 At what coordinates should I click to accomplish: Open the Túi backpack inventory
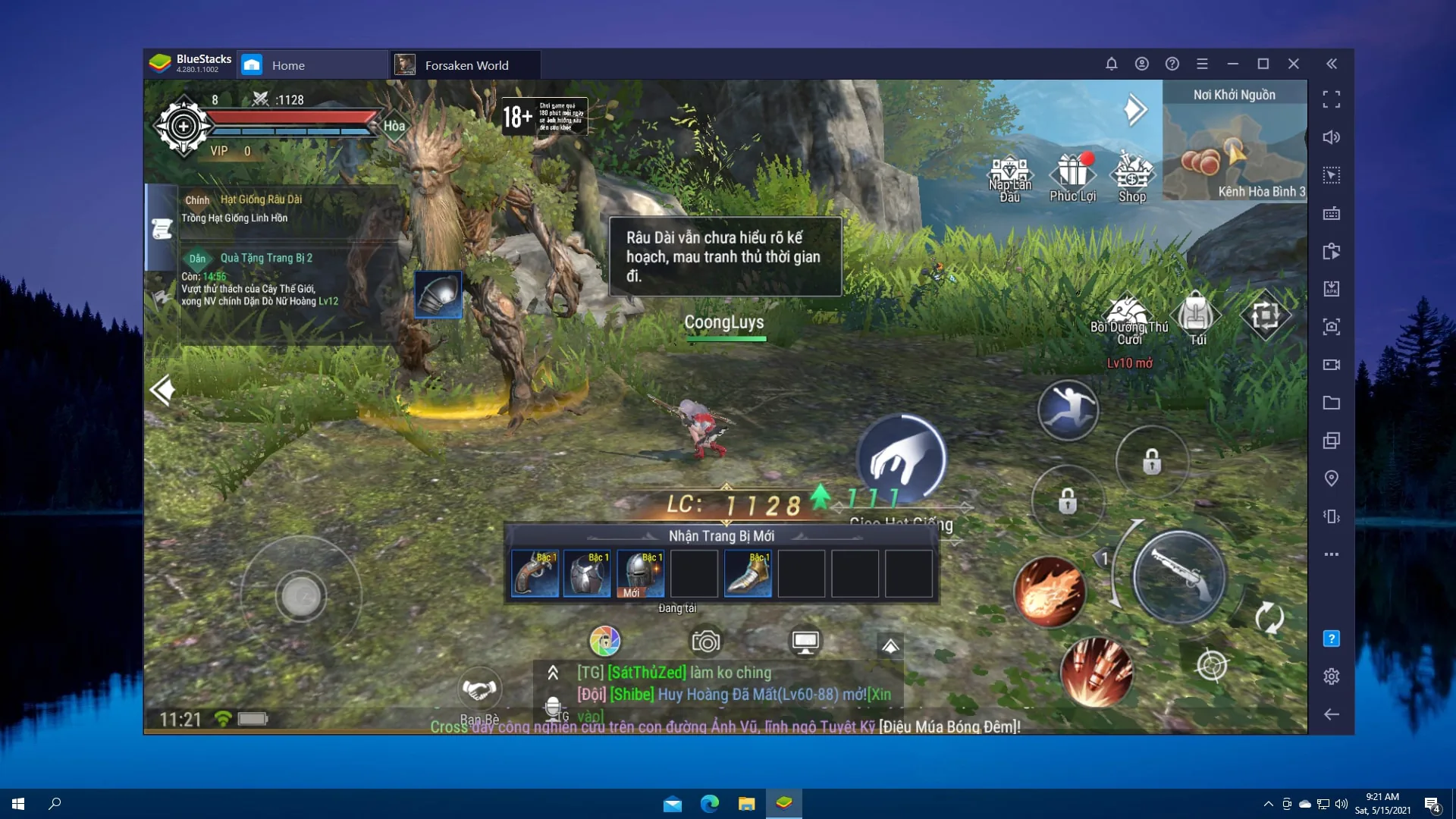click(x=1197, y=318)
